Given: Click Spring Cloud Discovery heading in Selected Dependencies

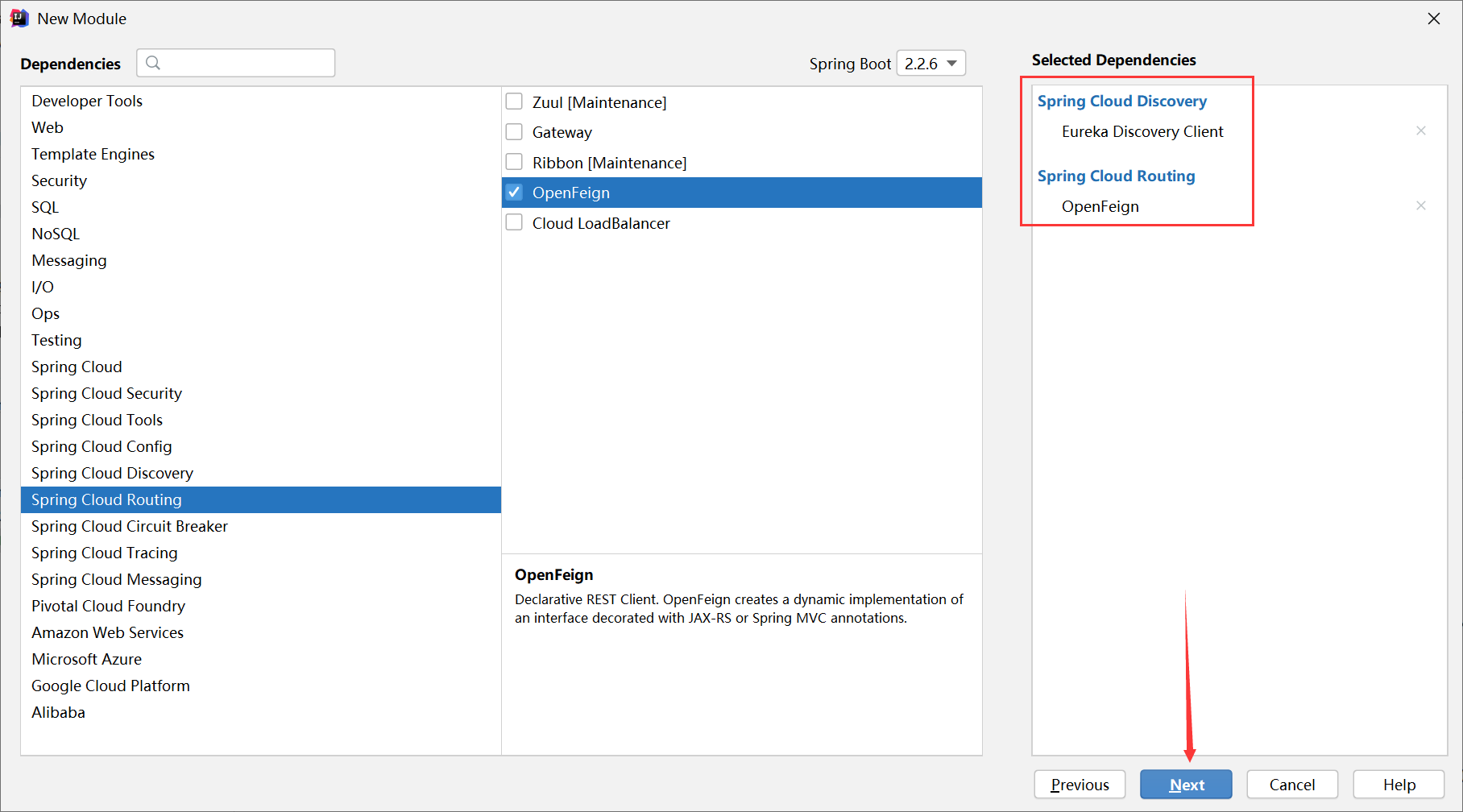Looking at the screenshot, I should point(1121,101).
